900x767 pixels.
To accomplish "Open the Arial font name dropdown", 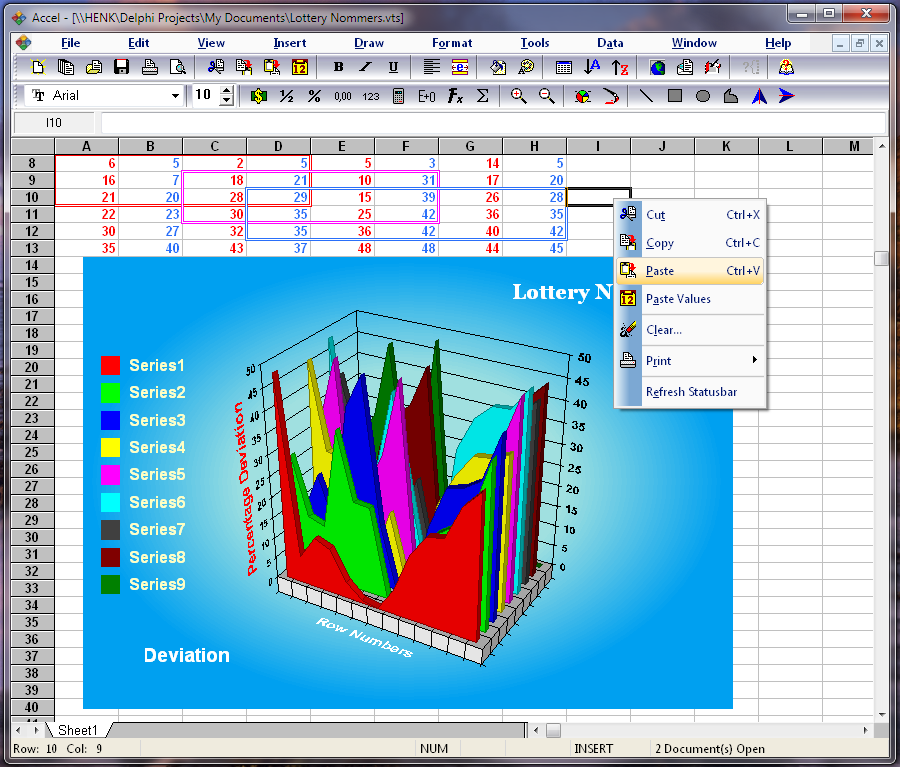I will pyautogui.click(x=176, y=96).
